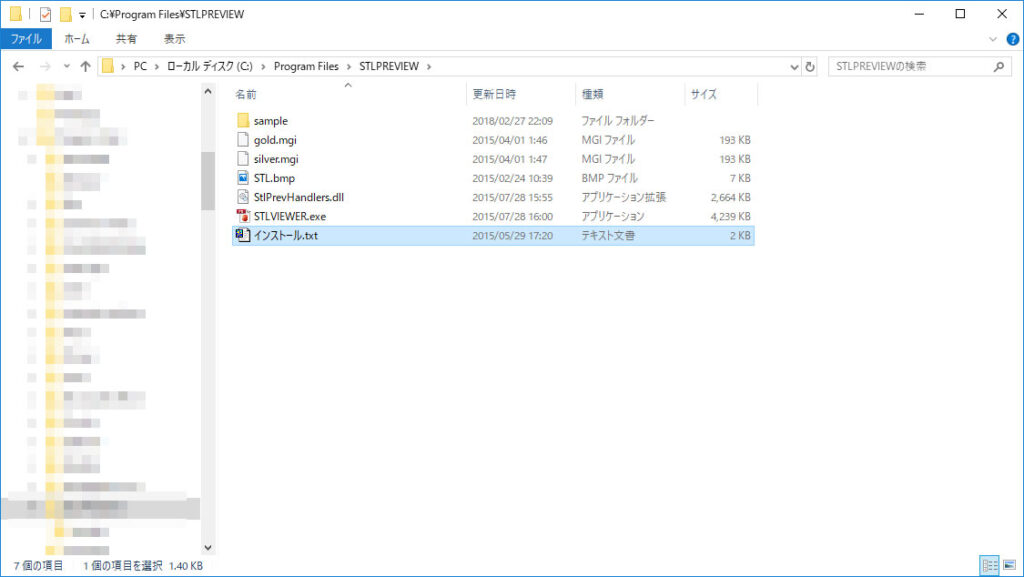This screenshot has width=1024, height=577.
Task: Click the properties checkmark in quick access toolbar
Action: point(45,15)
